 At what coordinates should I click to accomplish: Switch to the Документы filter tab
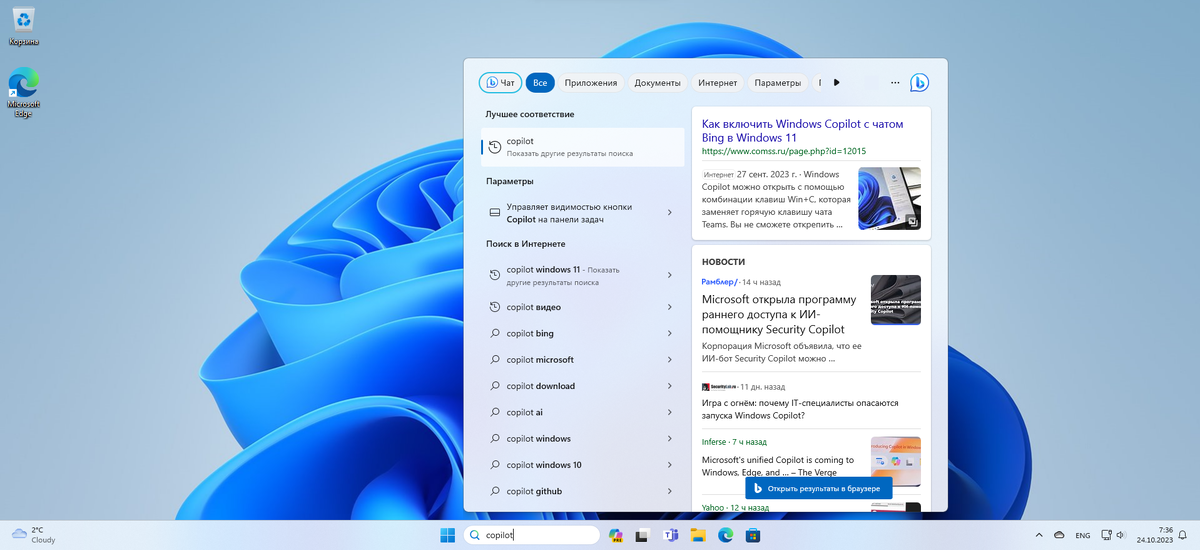[x=657, y=83]
